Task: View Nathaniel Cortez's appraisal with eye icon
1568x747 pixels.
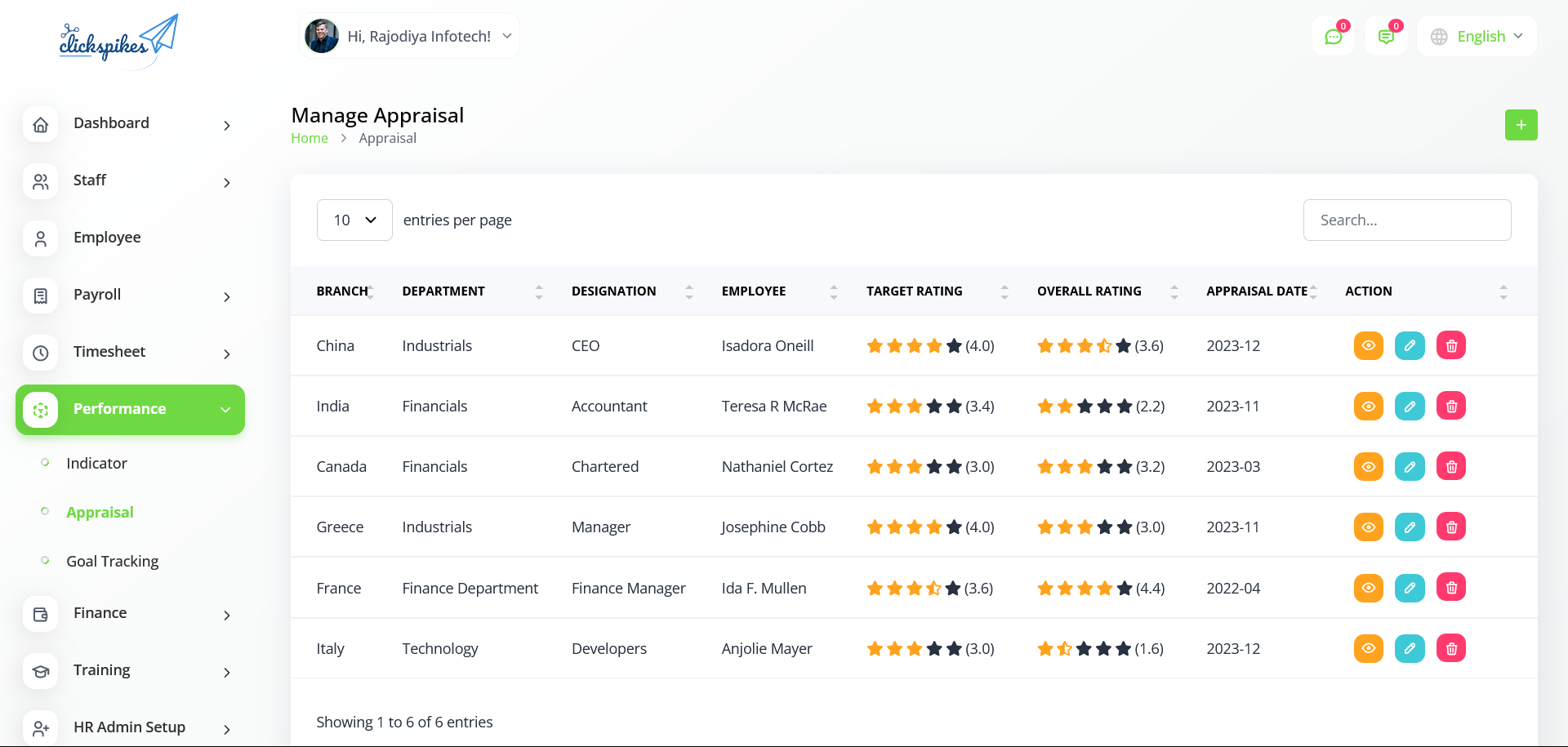Action: pos(1368,466)
